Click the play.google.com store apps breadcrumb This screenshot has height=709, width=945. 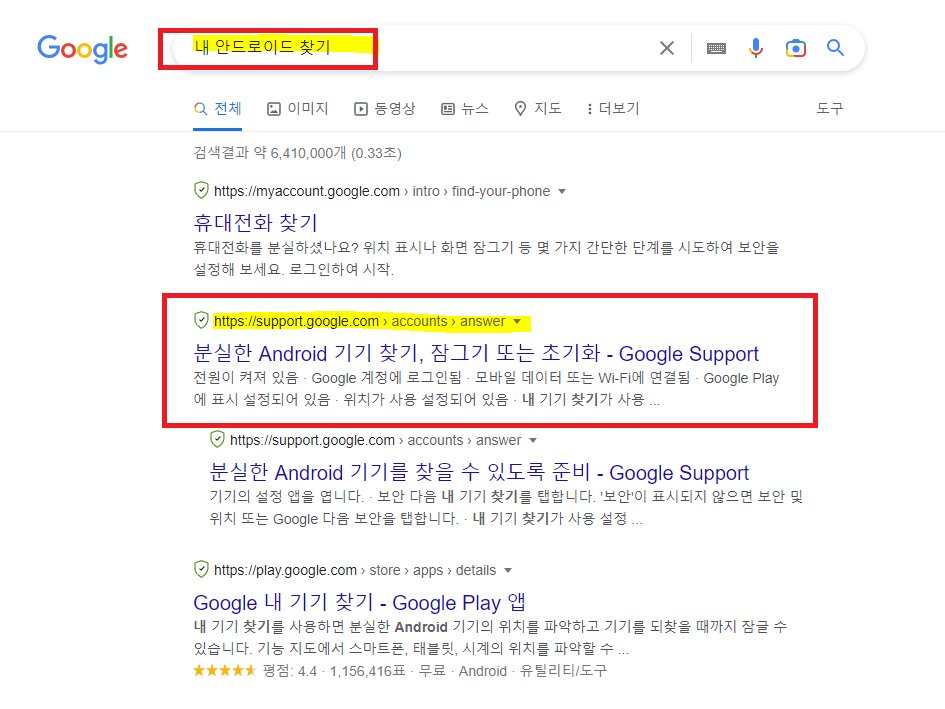pos(355,570)
